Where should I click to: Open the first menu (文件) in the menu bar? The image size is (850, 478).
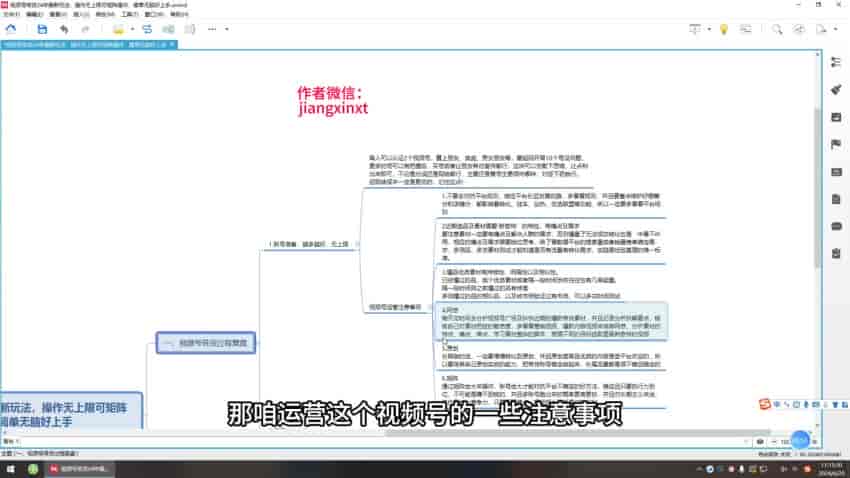click(x=11, y=14)
